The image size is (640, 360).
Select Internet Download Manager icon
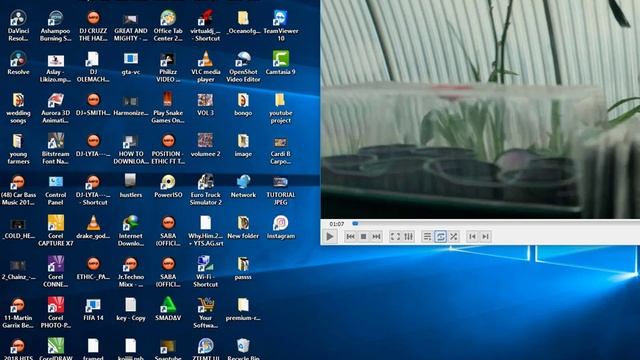point(131,231)
